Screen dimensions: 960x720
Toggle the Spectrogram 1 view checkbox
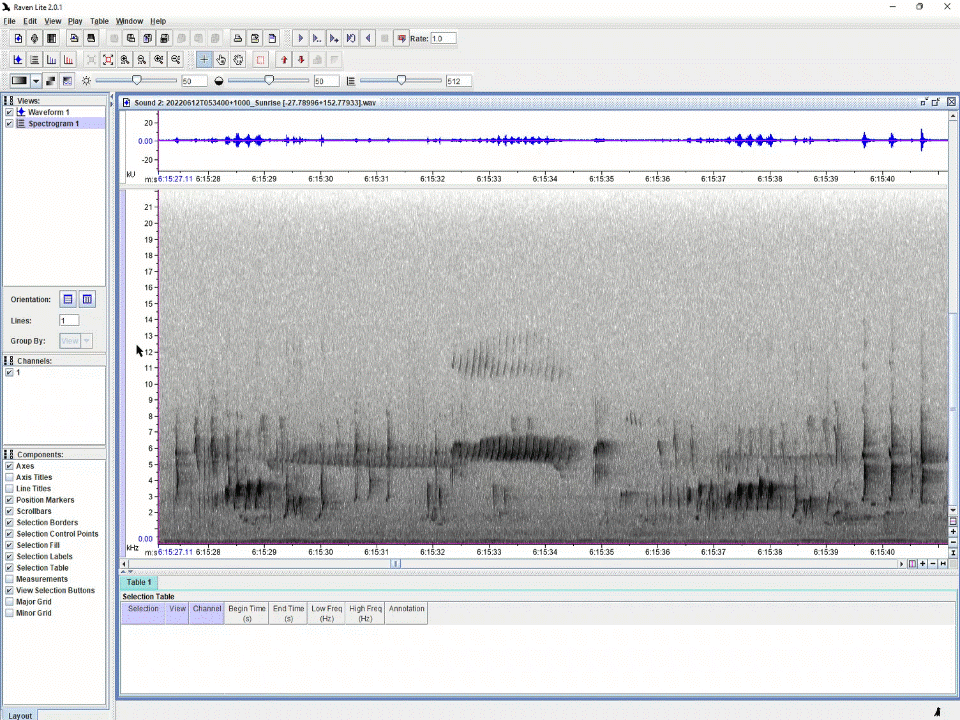point(9,124)
